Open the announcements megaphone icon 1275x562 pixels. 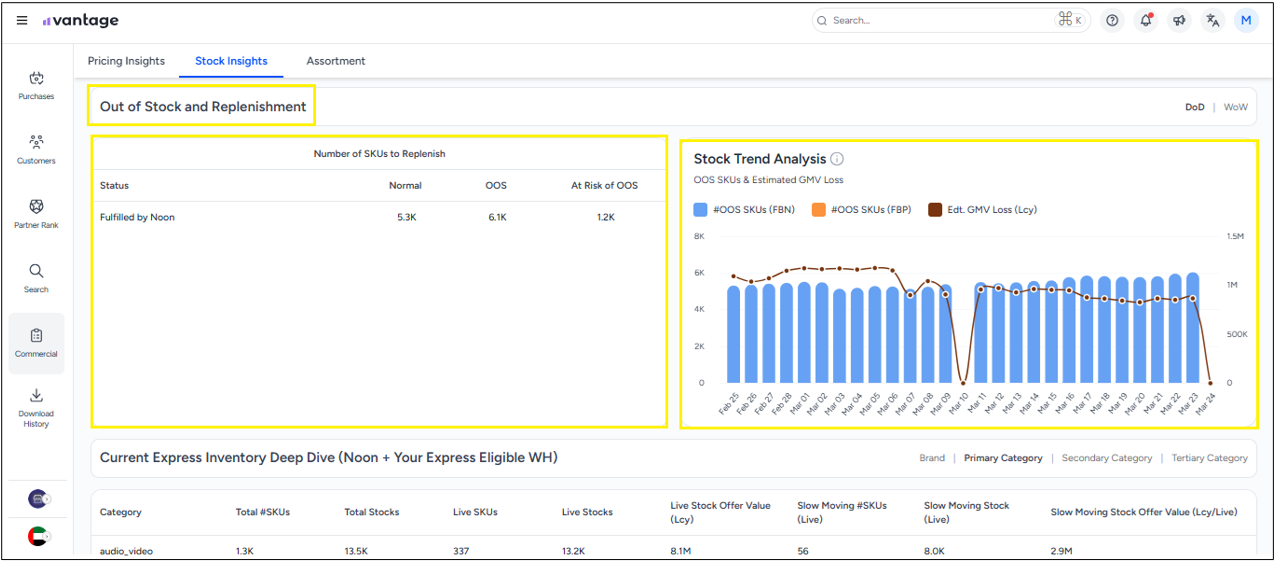click(1180, 21)
